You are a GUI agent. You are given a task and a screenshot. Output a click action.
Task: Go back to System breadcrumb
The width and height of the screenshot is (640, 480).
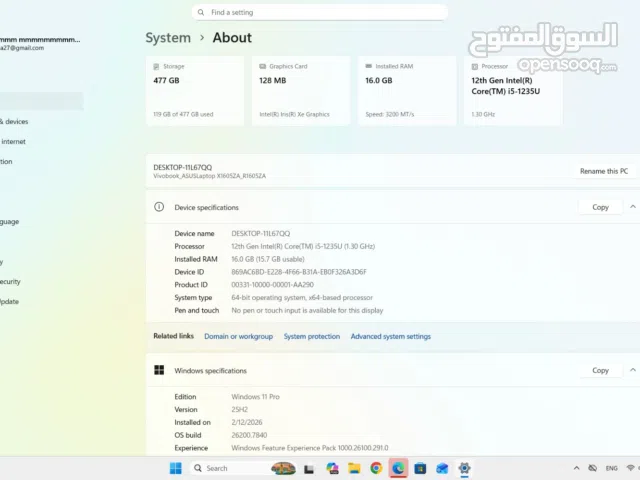click(x=168, y=38)
